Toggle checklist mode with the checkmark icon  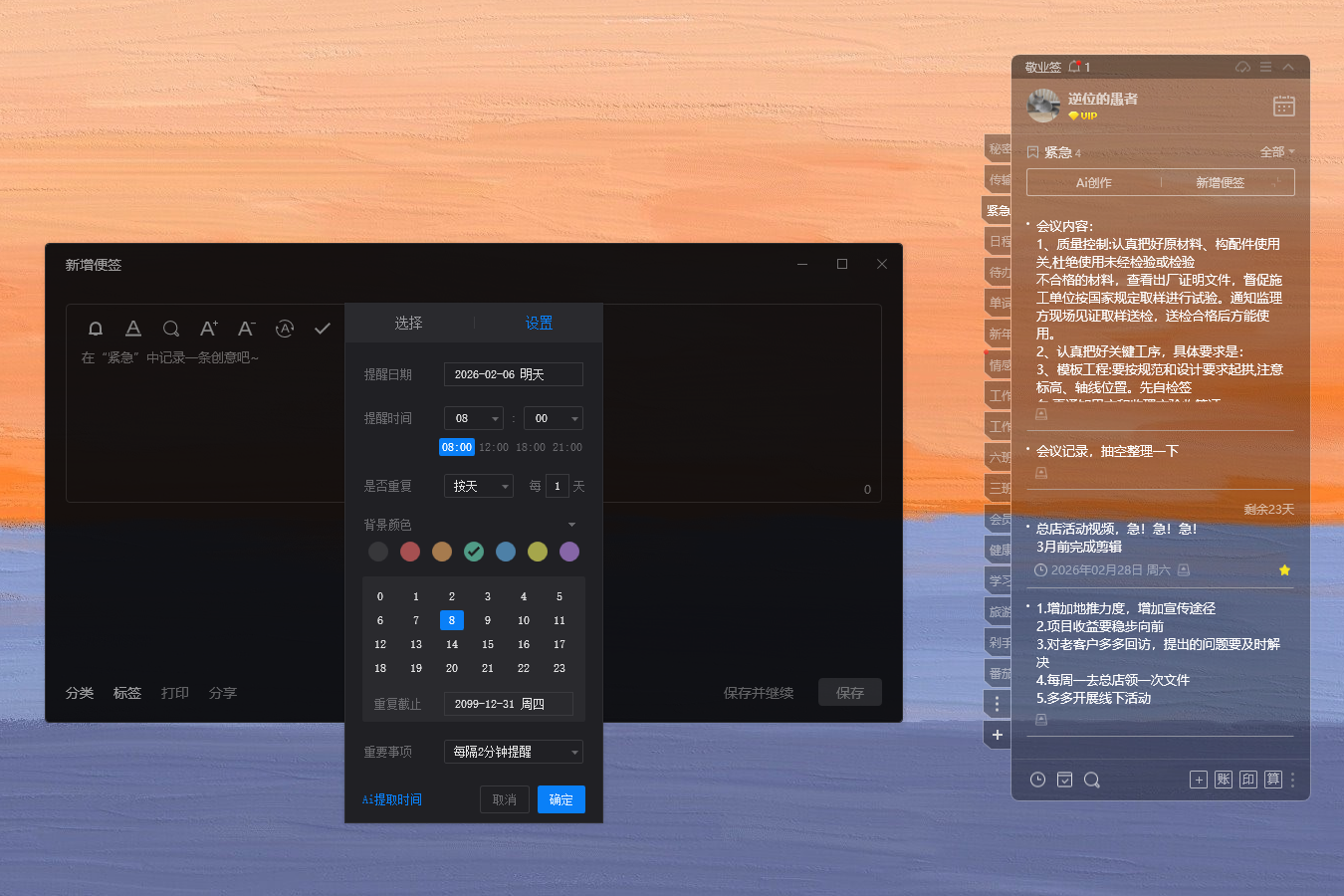[x=321, y=329]
